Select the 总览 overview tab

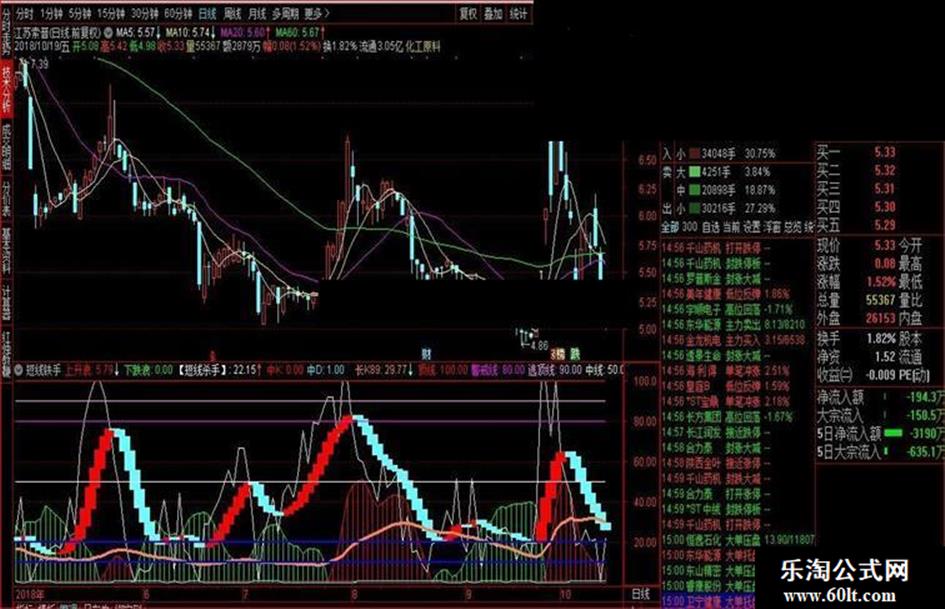(793, 227)
